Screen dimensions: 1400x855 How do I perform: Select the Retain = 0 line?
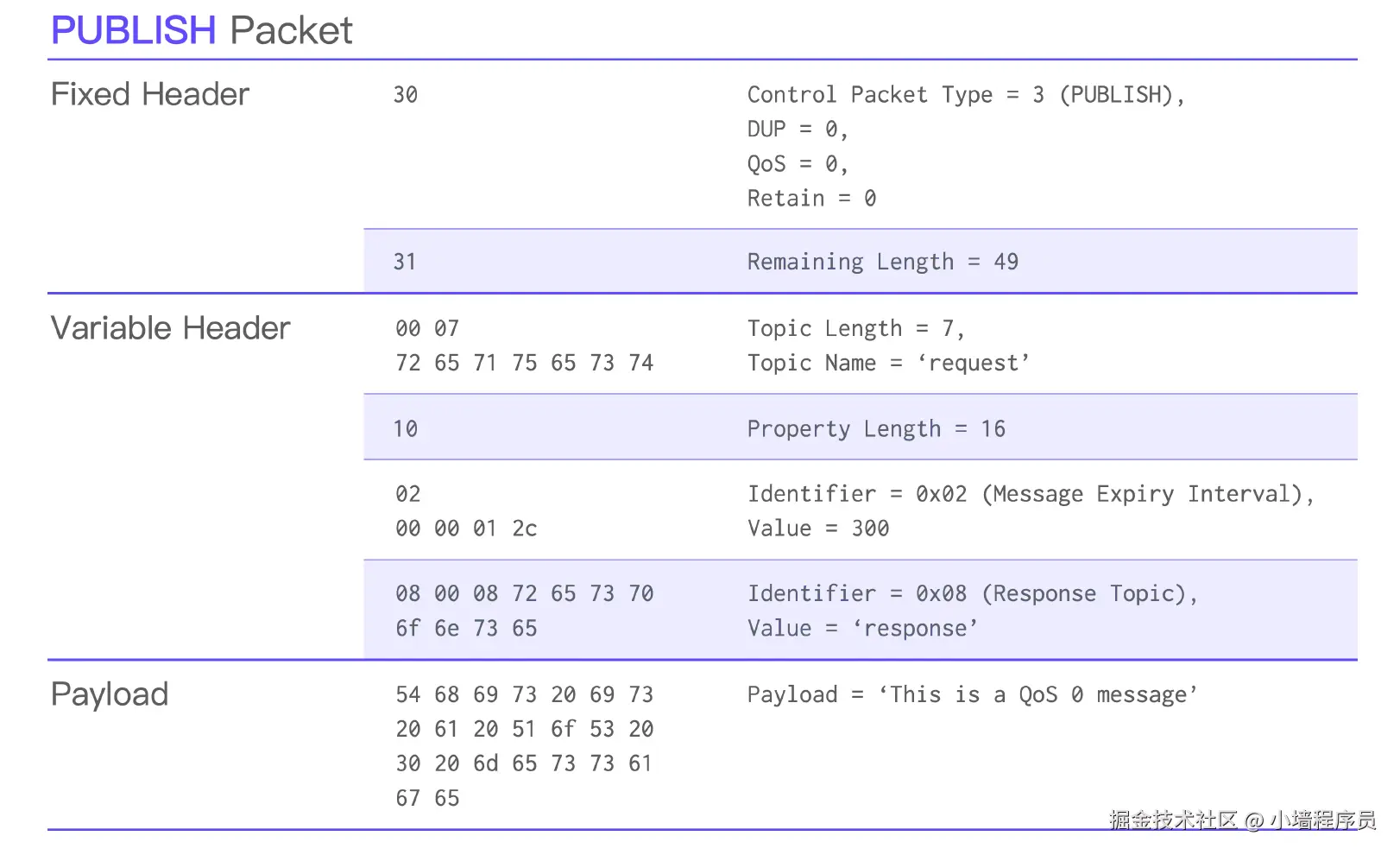pos(811,199)
